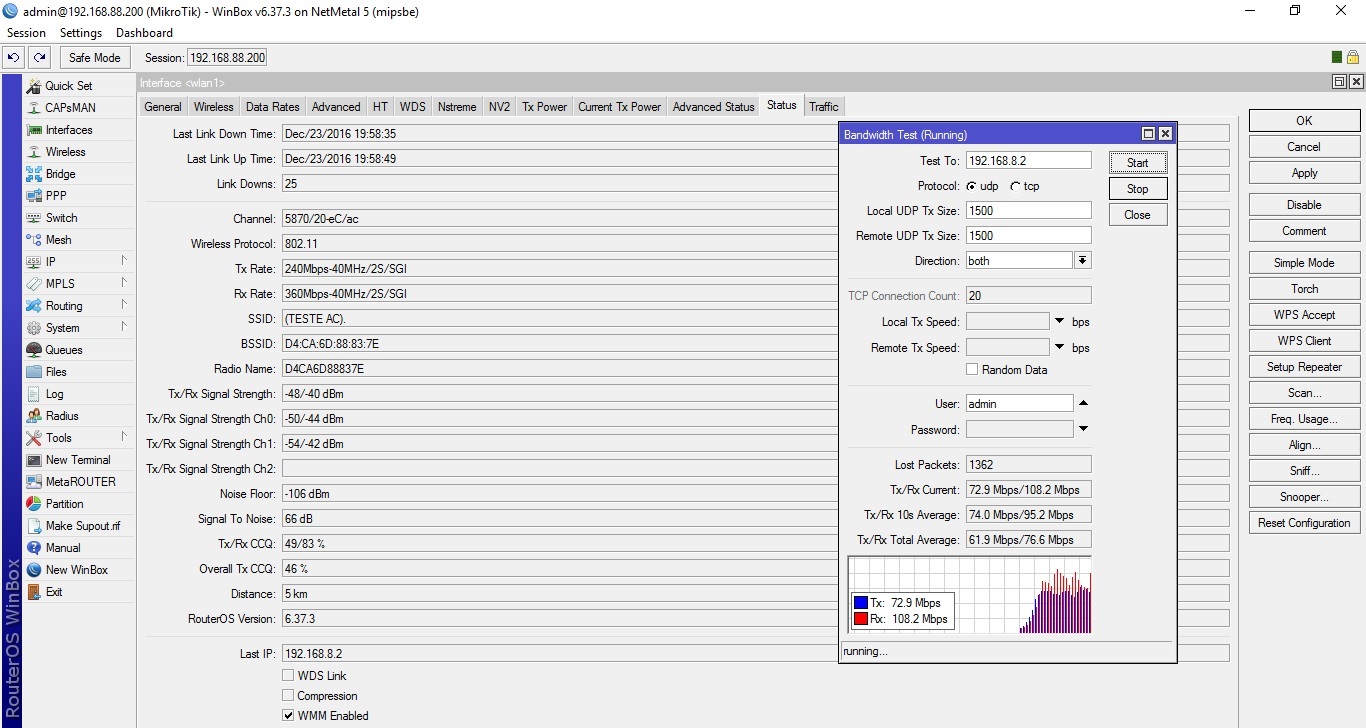
Task: Click the Test To address field
Action: tap(1028, 161)
